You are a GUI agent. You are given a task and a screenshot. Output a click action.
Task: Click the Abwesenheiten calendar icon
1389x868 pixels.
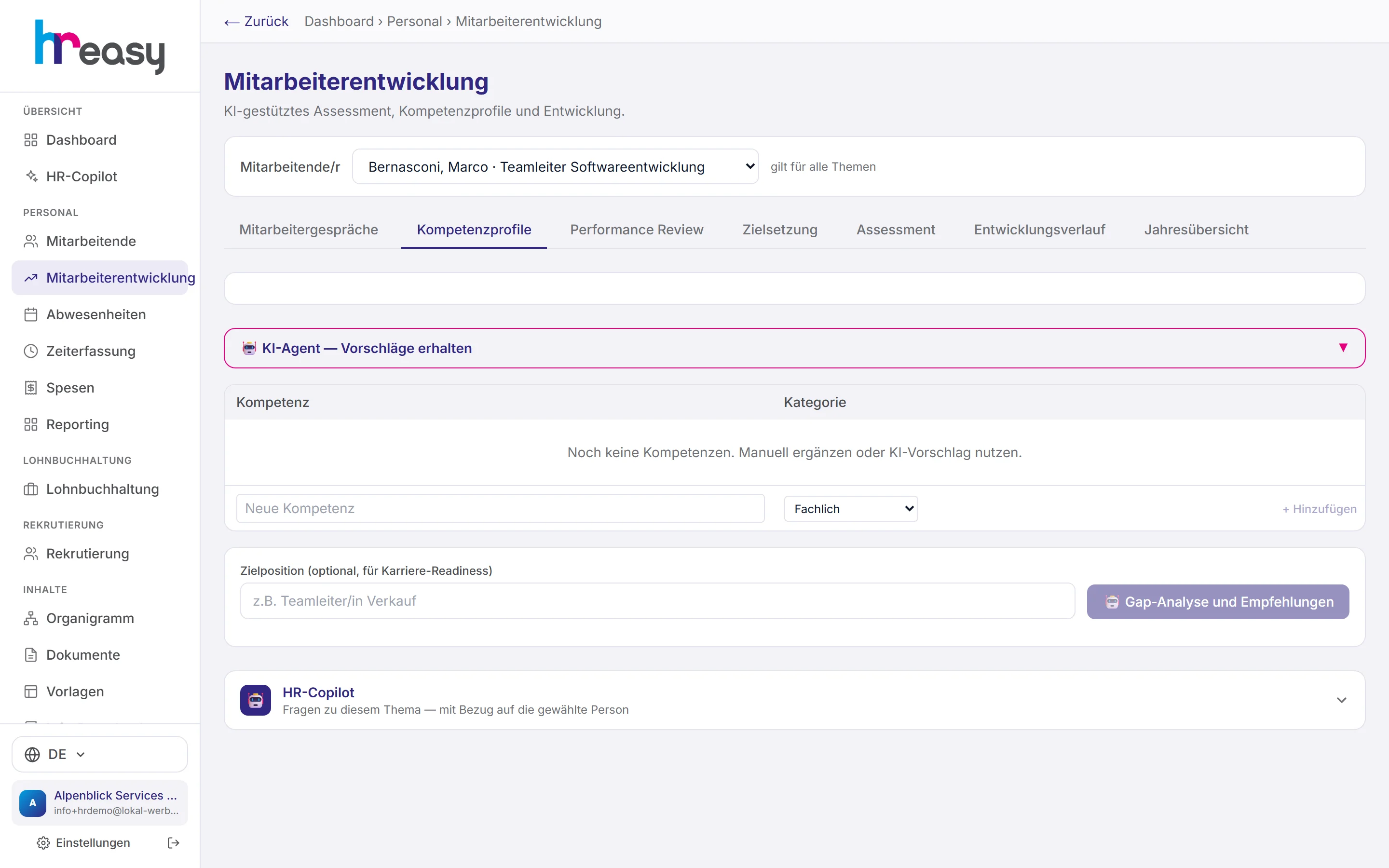coord(31,314)
